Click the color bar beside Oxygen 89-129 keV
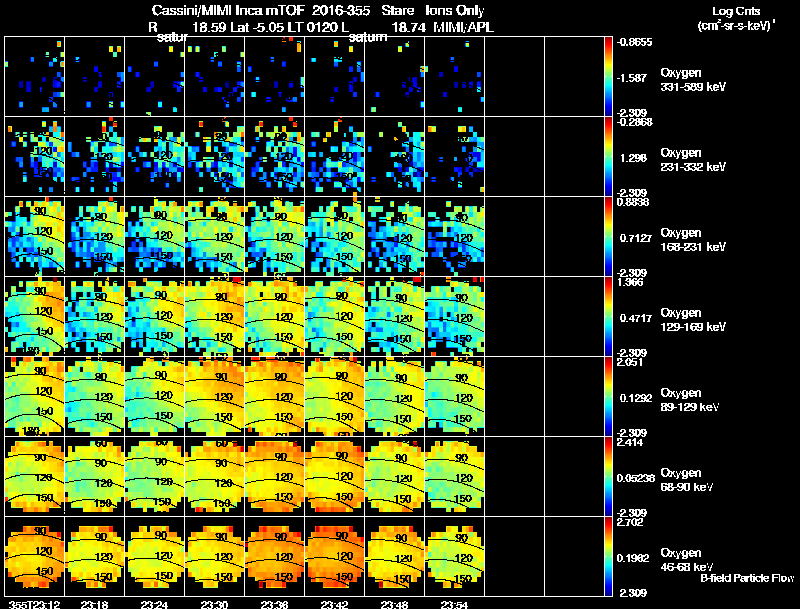Viewport: 800px width, 609px height. coord(608,396)
